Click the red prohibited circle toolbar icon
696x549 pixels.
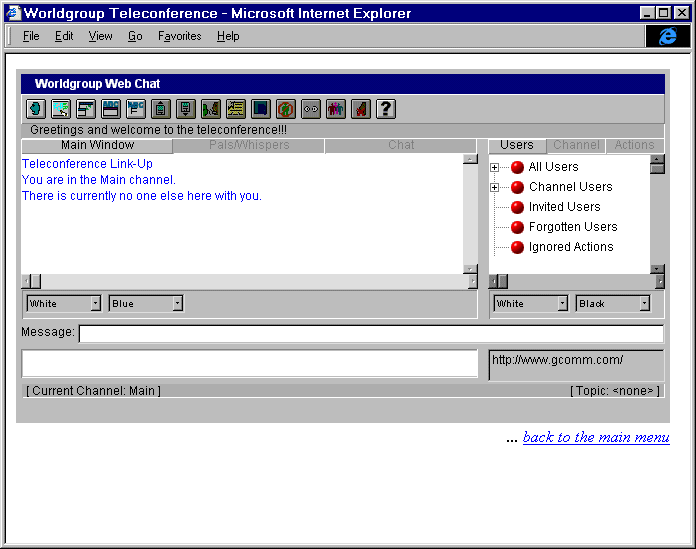[285, 109]
